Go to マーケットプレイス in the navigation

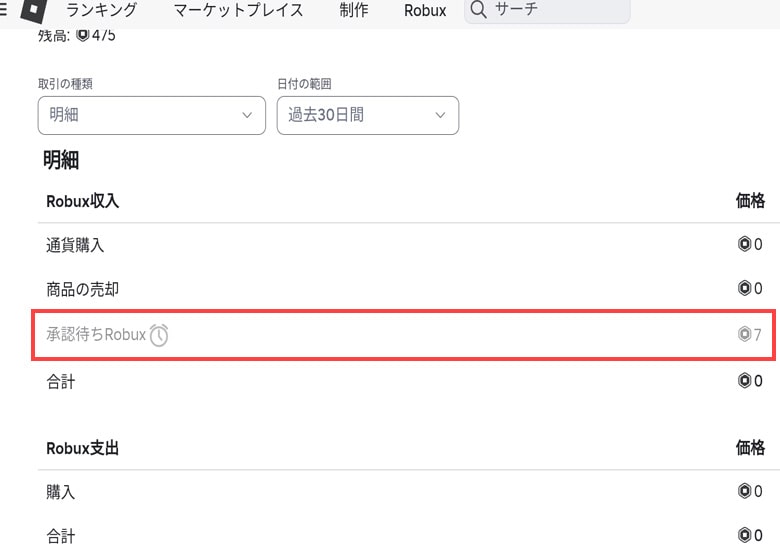point(238,11)
